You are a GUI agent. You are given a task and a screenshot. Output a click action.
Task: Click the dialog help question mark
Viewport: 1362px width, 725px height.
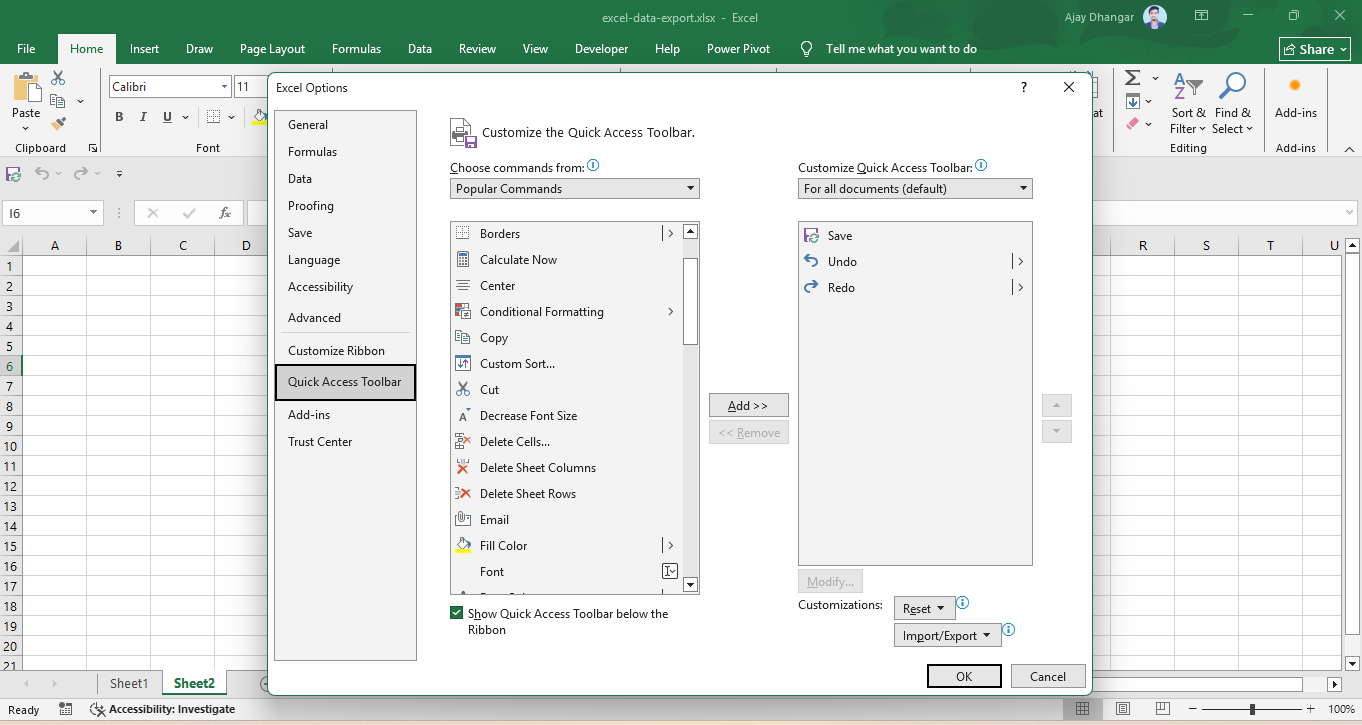tap(1023, 87)
